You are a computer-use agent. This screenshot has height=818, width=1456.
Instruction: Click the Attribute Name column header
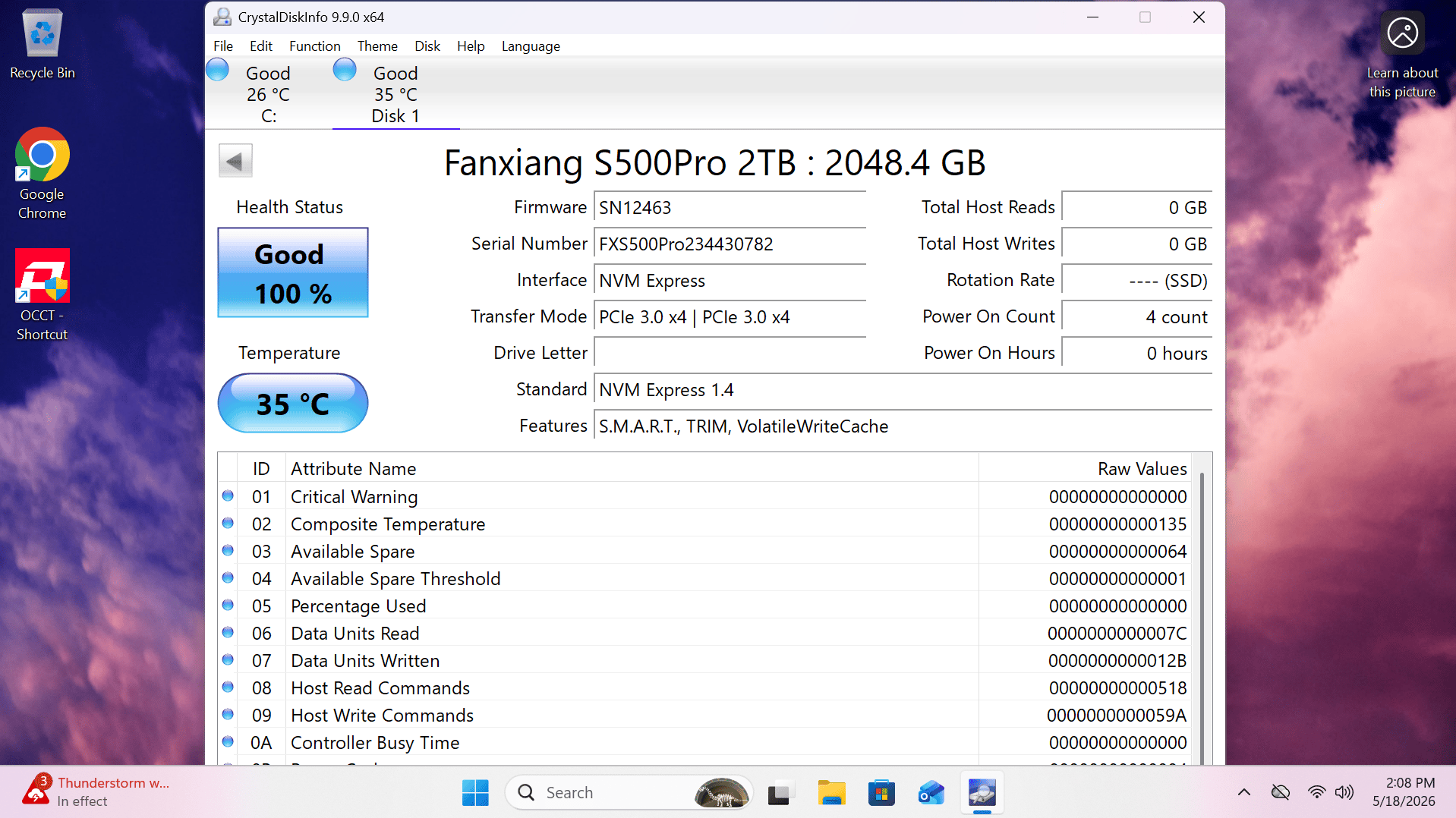click(632, 469)
